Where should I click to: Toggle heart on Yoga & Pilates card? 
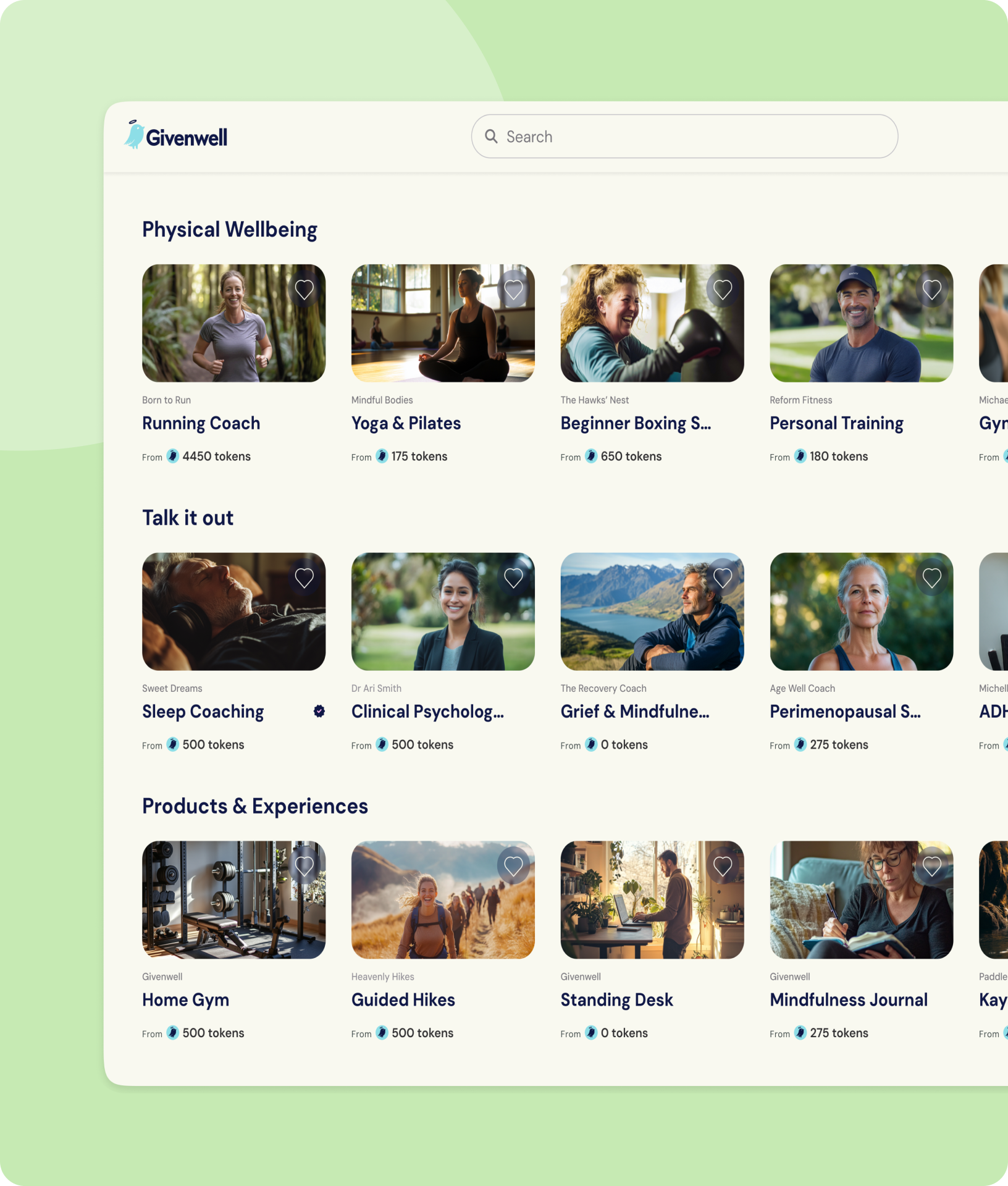point(513,289)
